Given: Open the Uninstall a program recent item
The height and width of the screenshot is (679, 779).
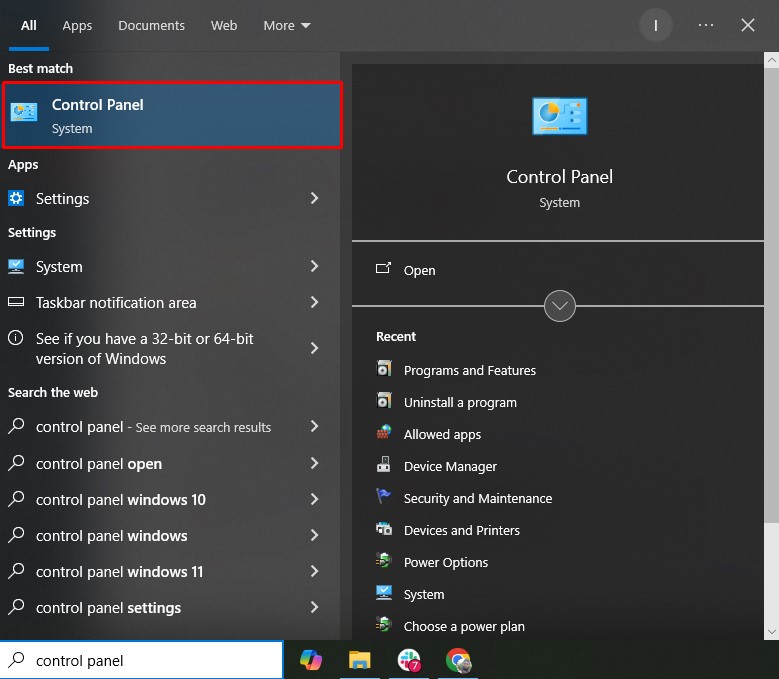Looking at the screenshot, I should (460, 402).
